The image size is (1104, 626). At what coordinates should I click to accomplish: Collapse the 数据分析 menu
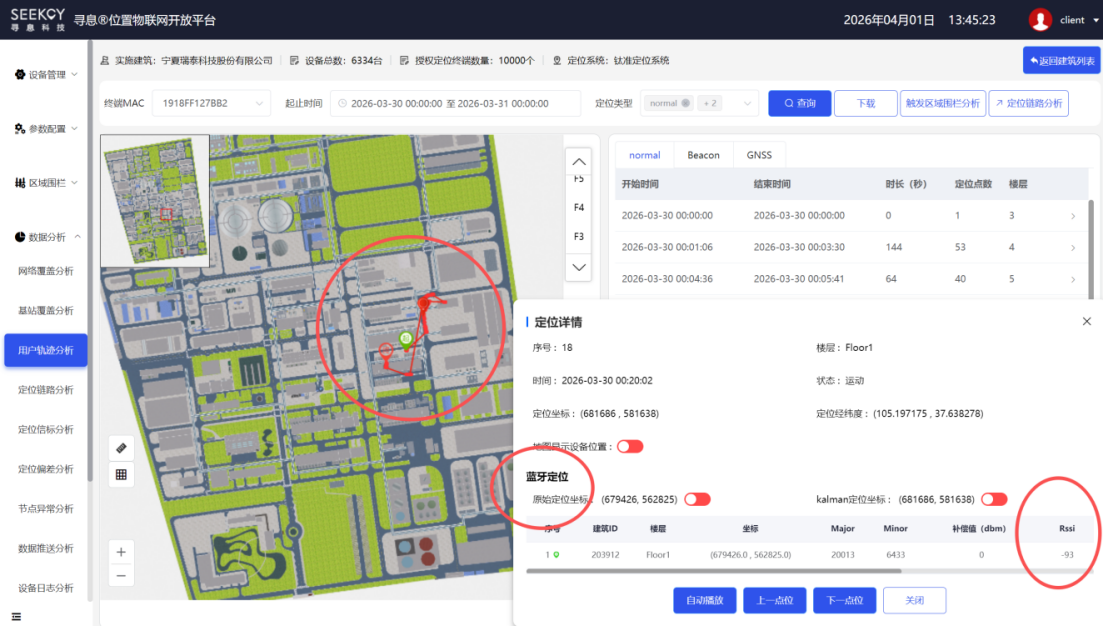point(46,237)
